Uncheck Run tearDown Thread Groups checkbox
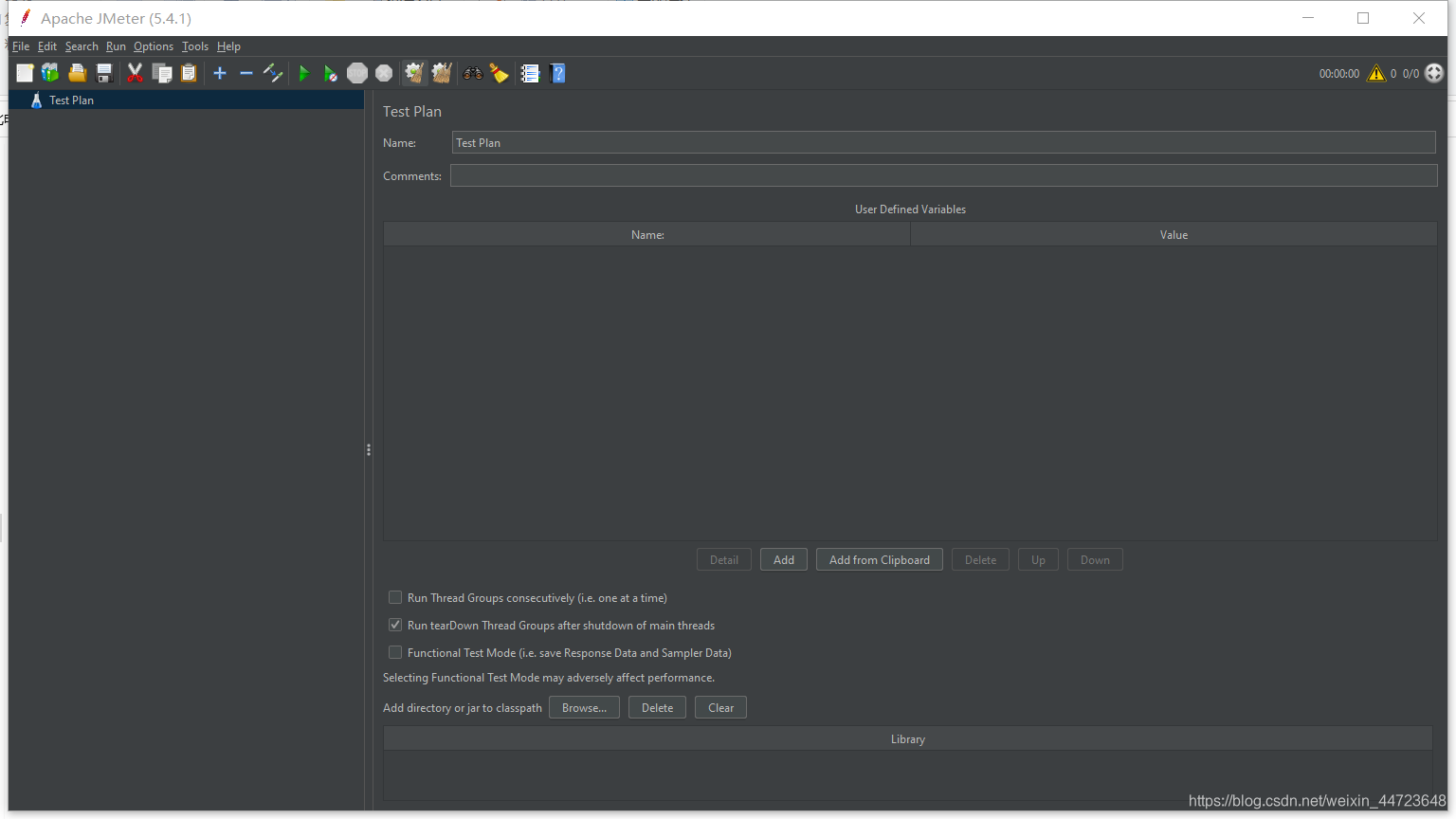1456x819 pixels. point(395,625)
